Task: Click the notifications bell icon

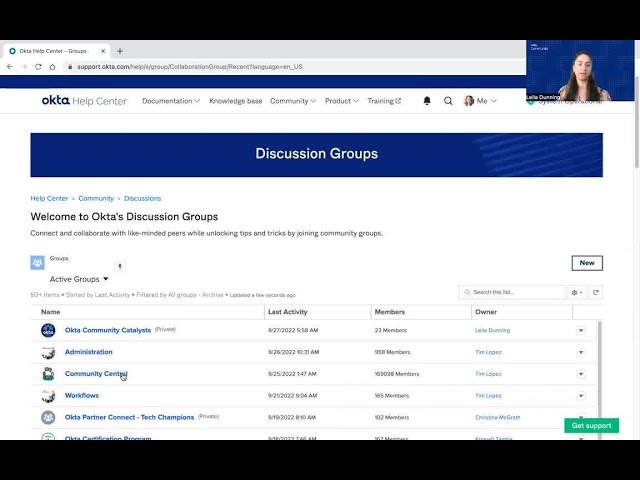Action: pos(427,101)
